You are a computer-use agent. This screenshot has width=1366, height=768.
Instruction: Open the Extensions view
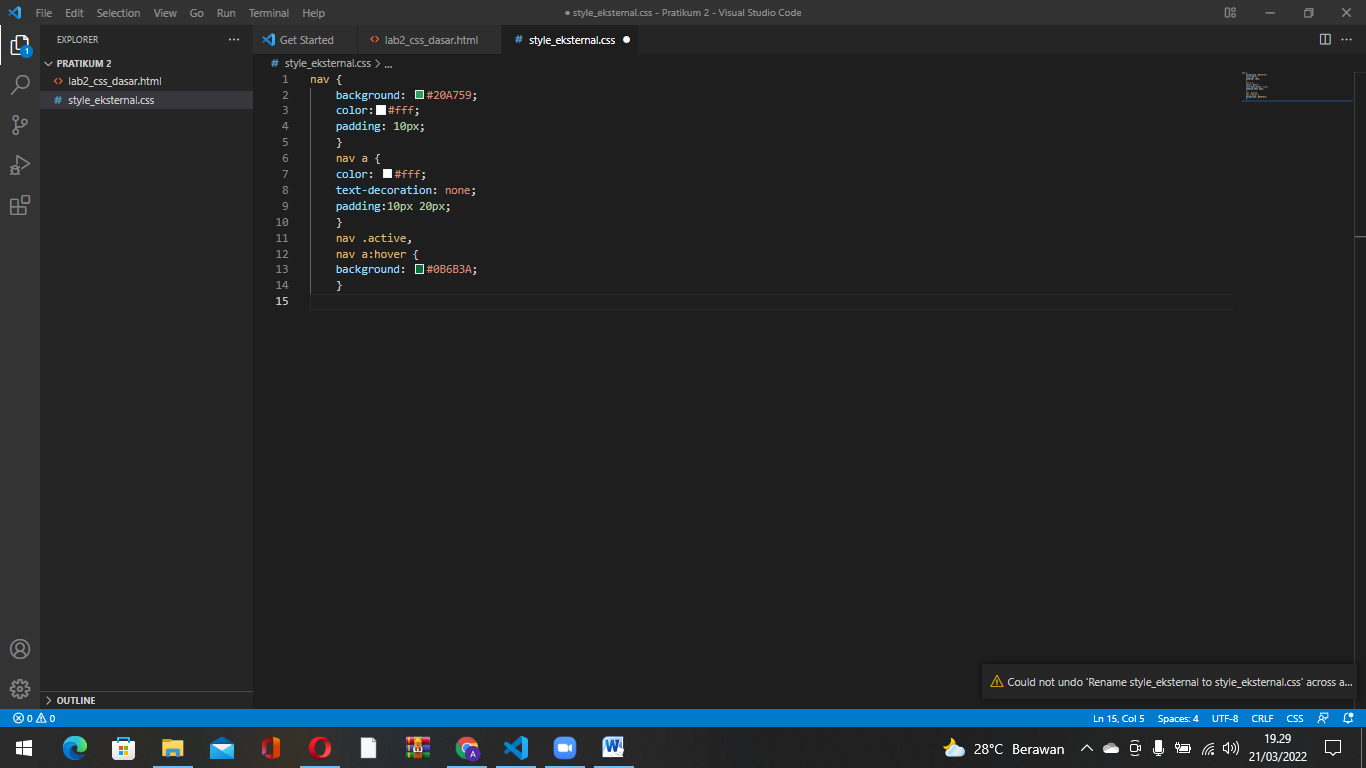point(20,204)
